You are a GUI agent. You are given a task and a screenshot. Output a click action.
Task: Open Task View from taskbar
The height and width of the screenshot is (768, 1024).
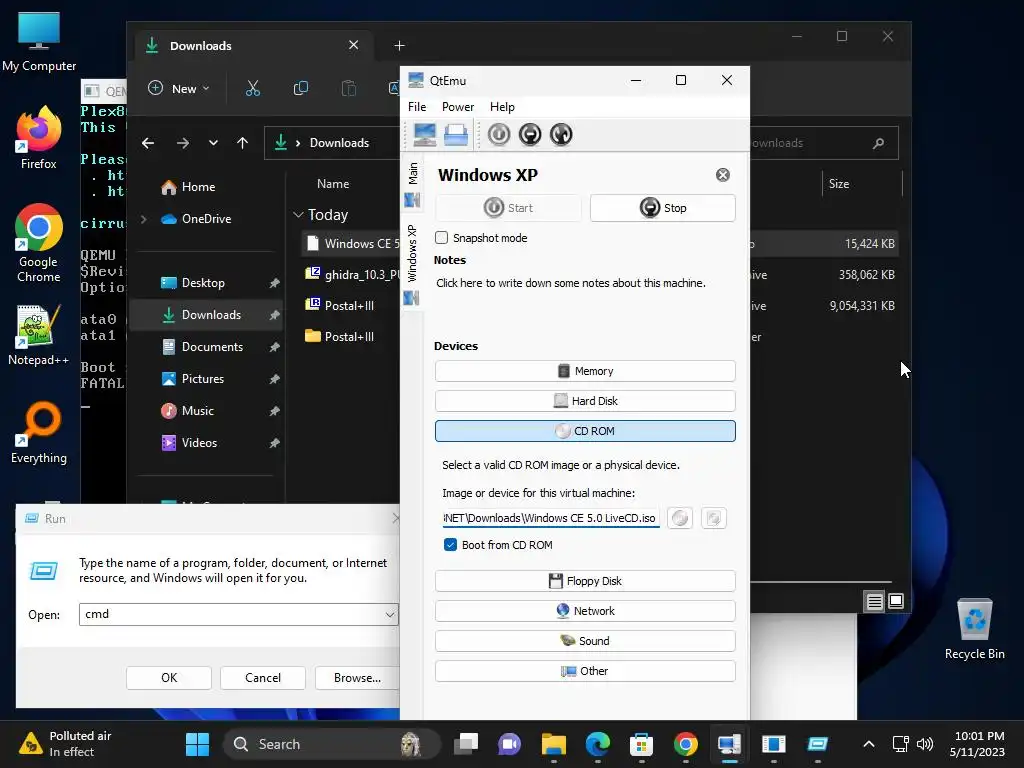(x=466, y=744)
